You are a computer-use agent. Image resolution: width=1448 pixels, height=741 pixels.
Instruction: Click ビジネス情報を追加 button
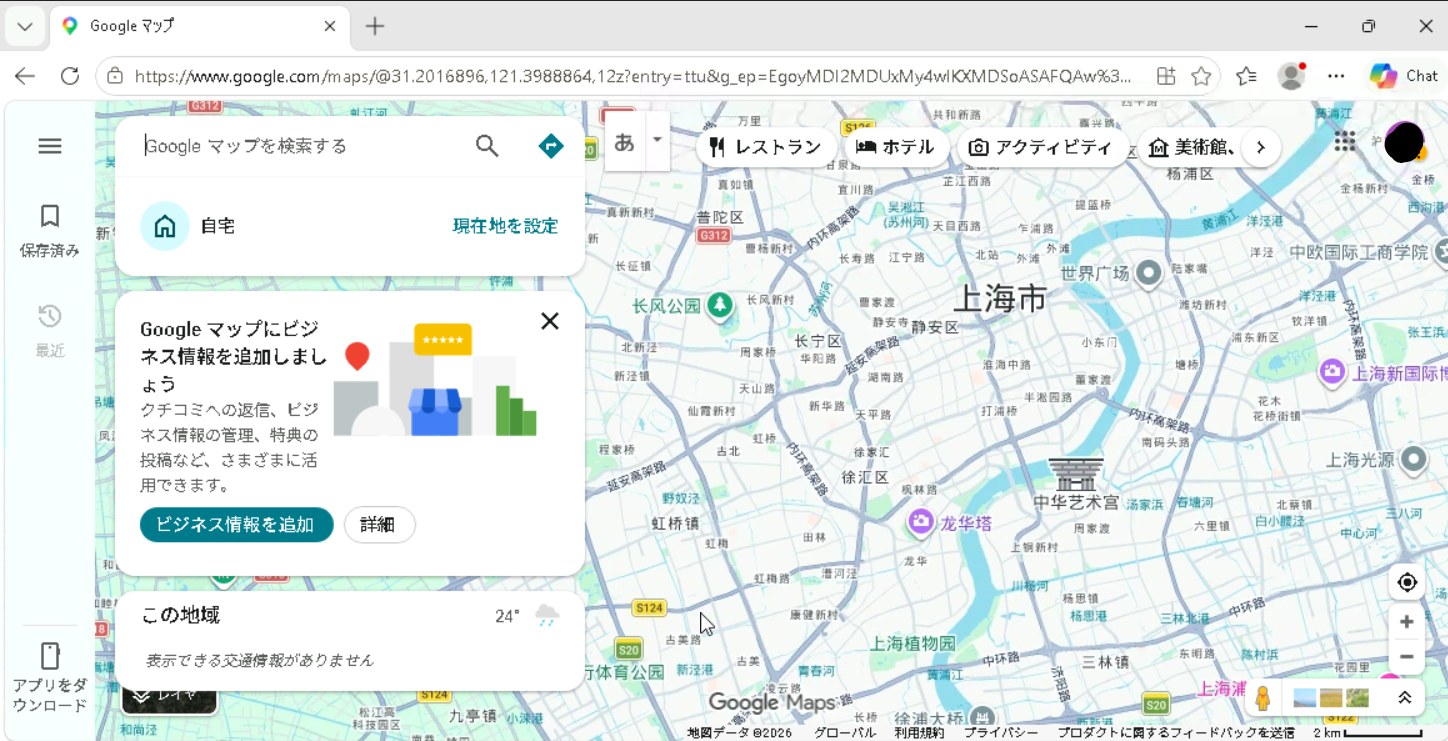pos(236,525)
